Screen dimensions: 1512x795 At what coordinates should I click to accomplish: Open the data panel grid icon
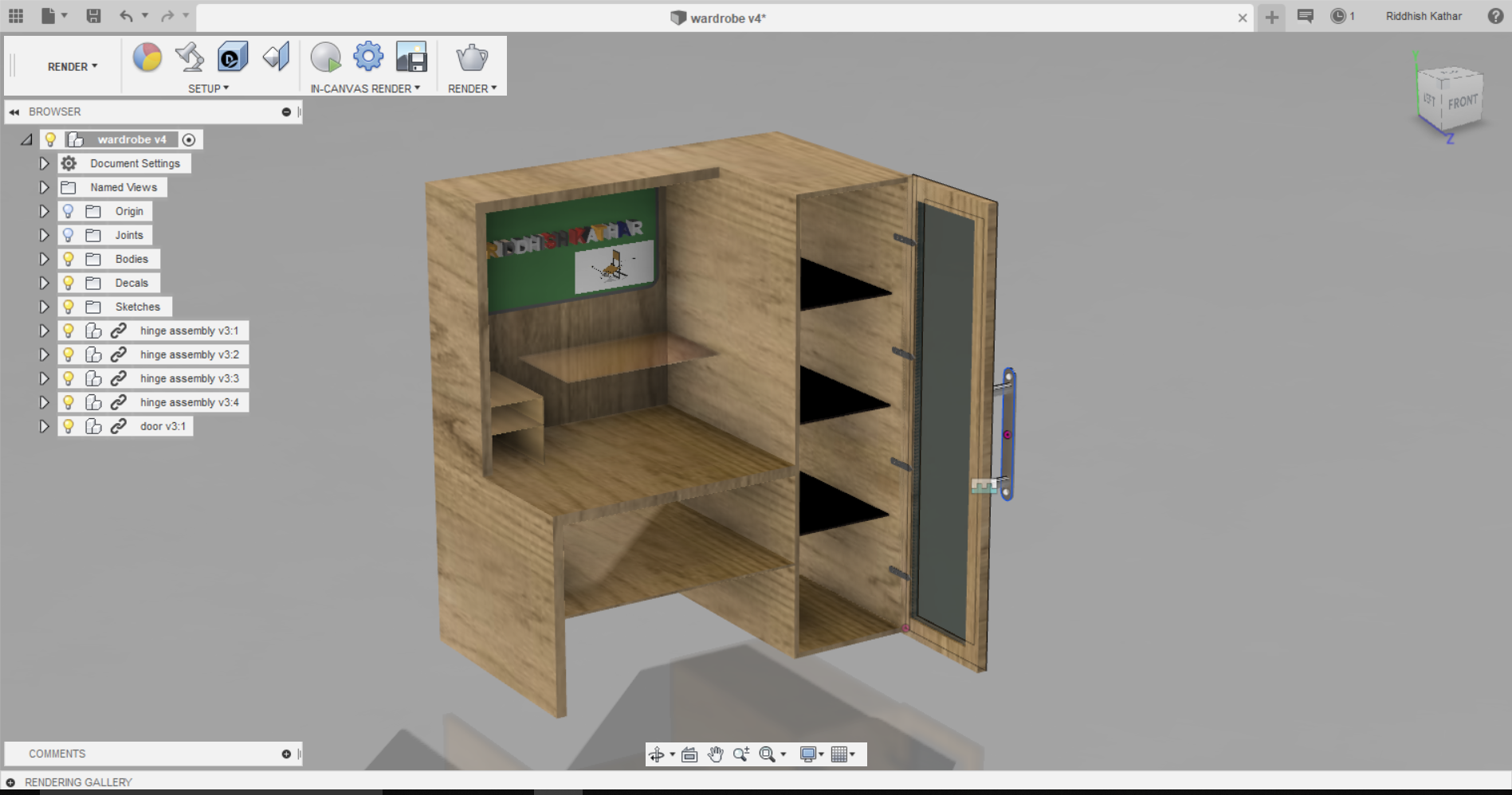click(x=16, y=16)
